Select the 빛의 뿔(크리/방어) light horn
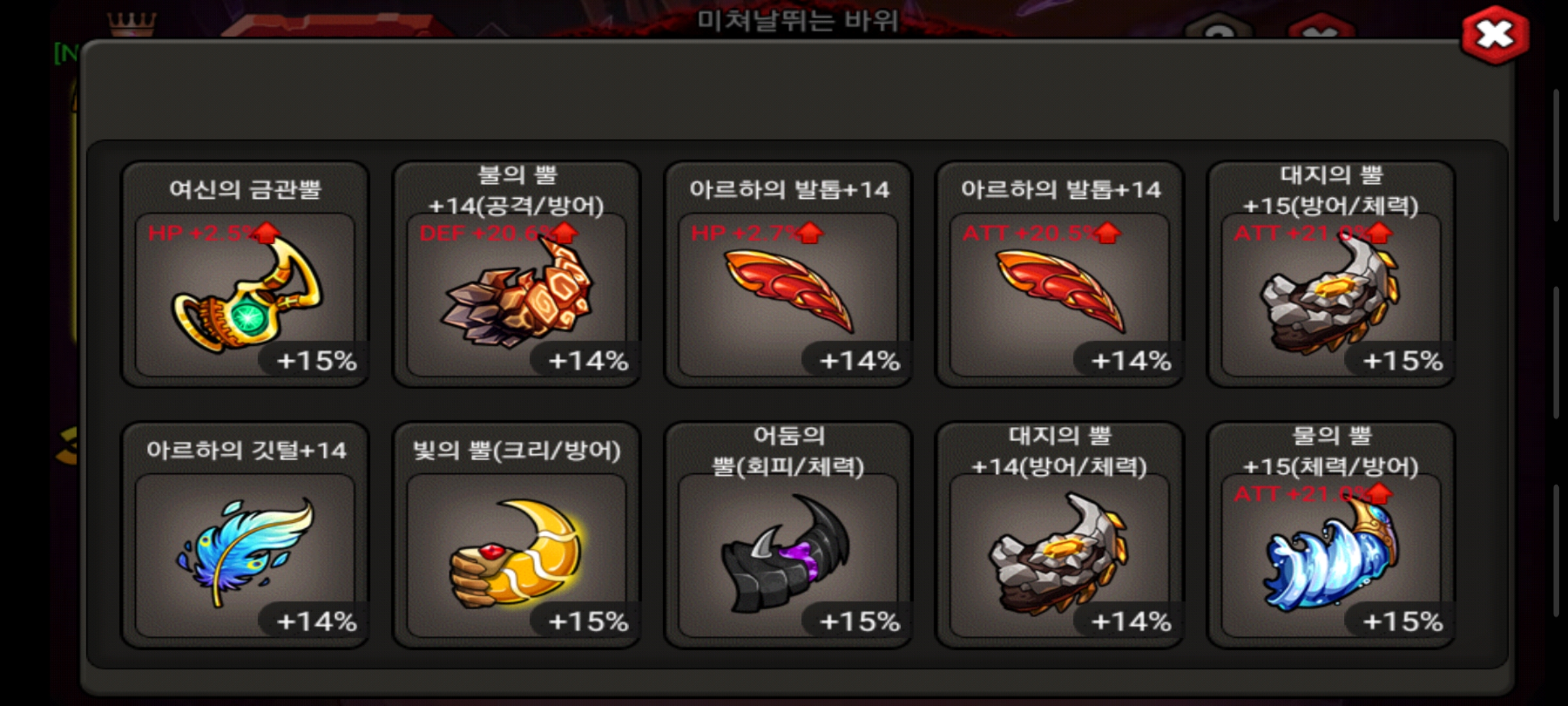Screen dimensions: 1568x706 (x=517, y=535)
